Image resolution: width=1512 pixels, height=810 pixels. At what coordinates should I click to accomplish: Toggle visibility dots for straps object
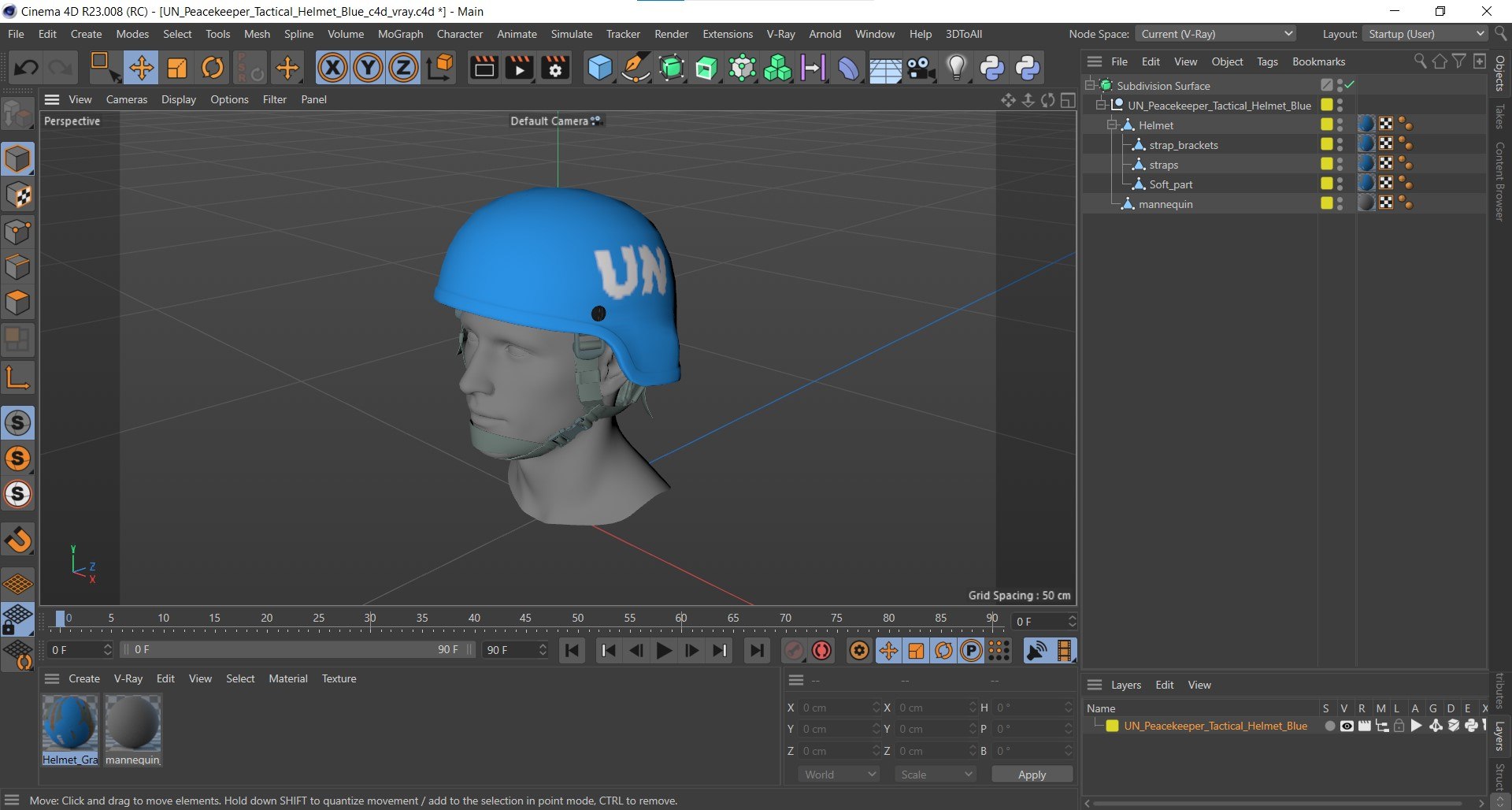(1340, 164)
